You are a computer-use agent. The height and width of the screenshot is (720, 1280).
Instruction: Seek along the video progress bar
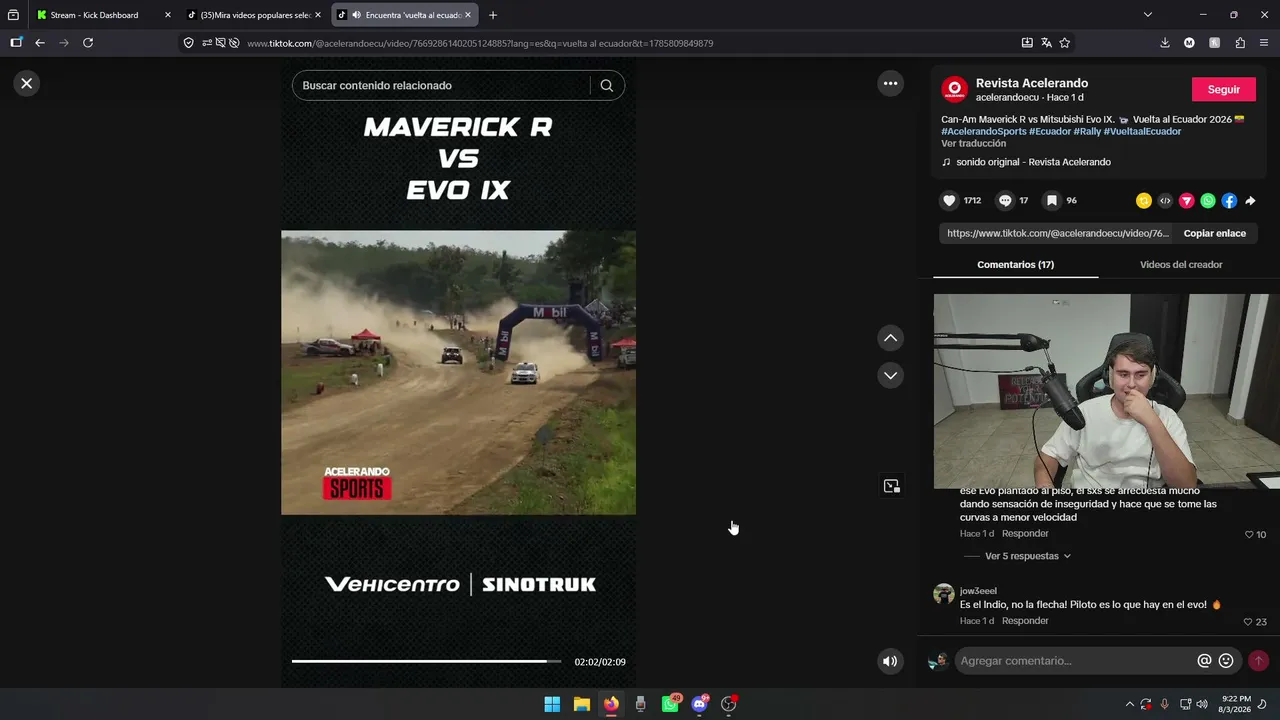(x=426, y=661)
